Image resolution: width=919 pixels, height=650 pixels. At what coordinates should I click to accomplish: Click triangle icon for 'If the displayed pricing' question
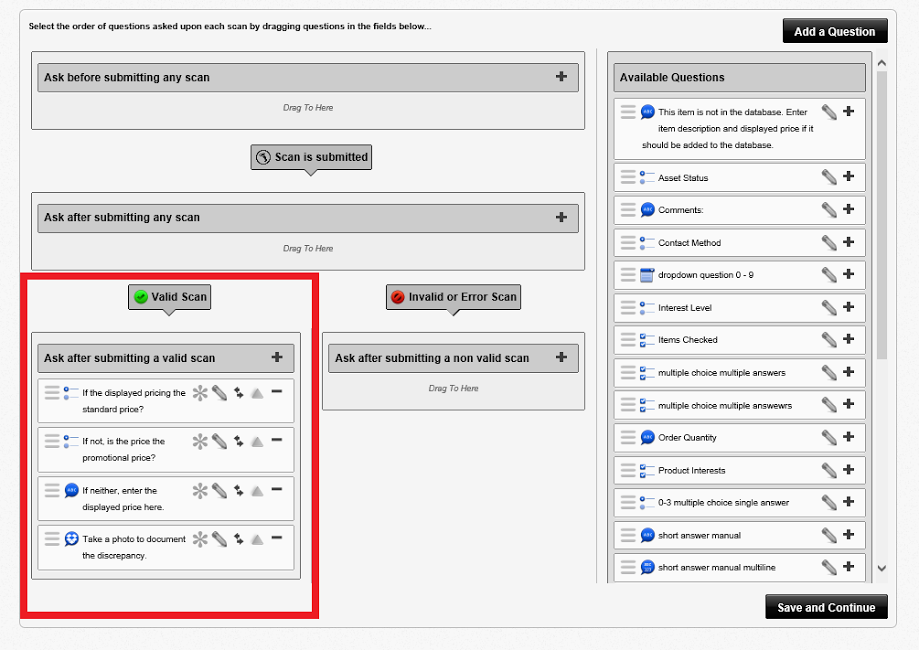[x=257, y=393]
